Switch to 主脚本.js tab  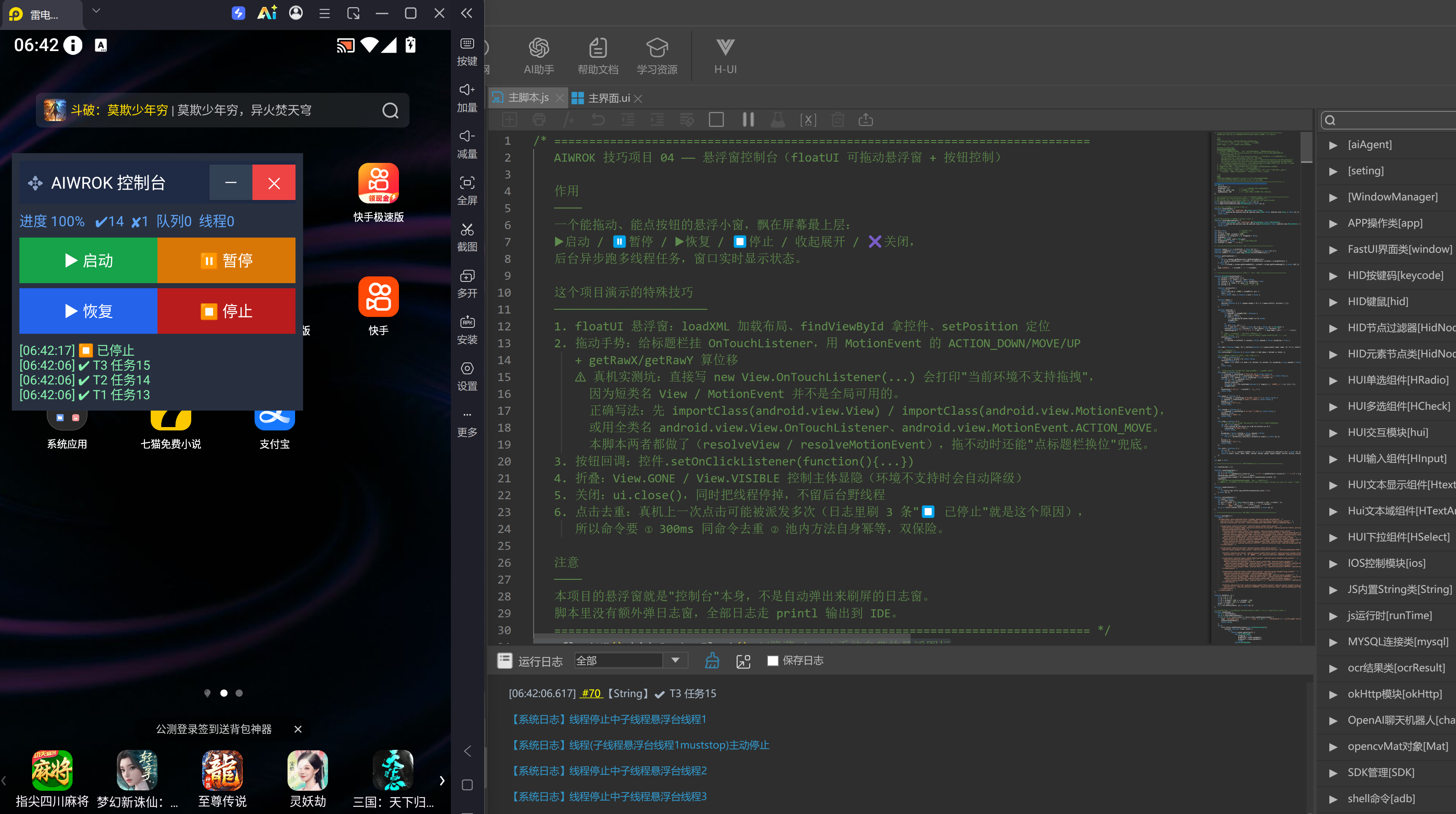pyautogui.click(x=528, y=98)
